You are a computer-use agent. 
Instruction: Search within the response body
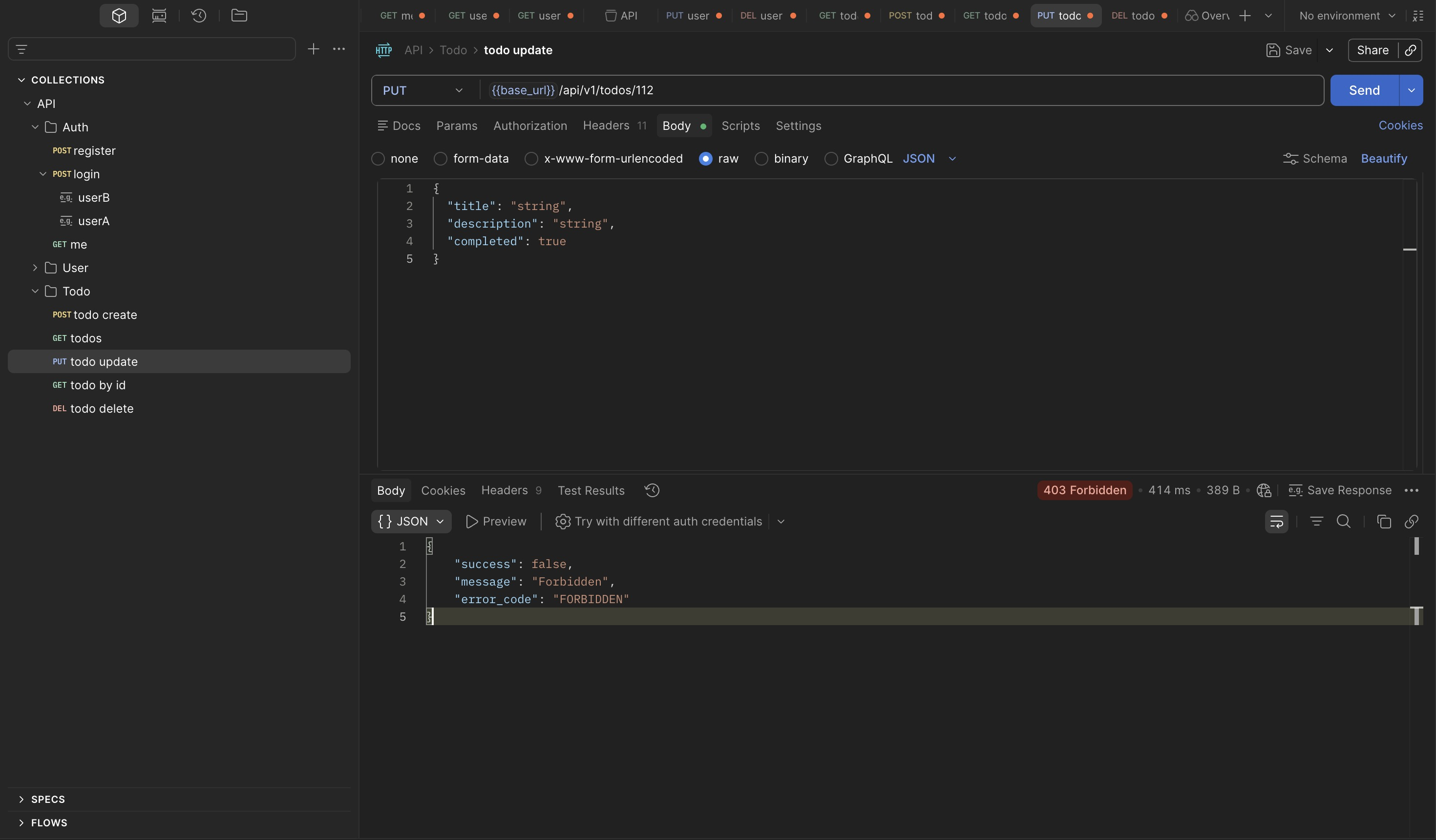coord(1344,522)
